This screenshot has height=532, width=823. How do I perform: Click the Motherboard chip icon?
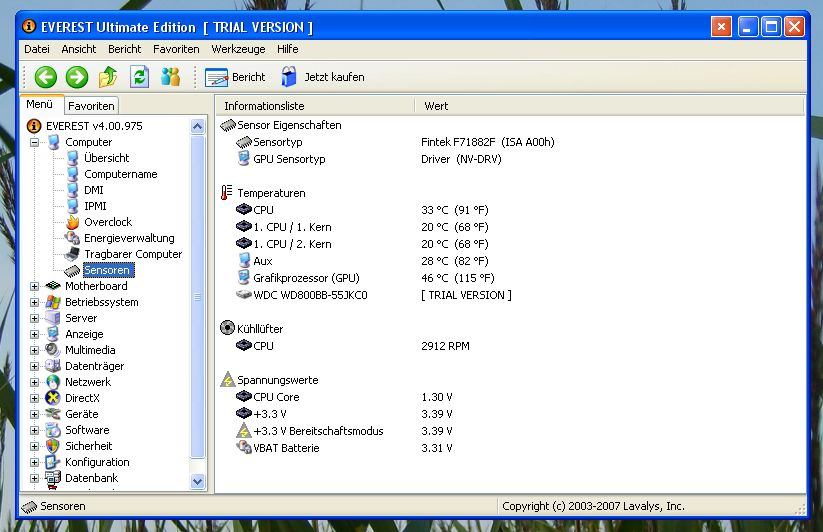coord(53,286)
